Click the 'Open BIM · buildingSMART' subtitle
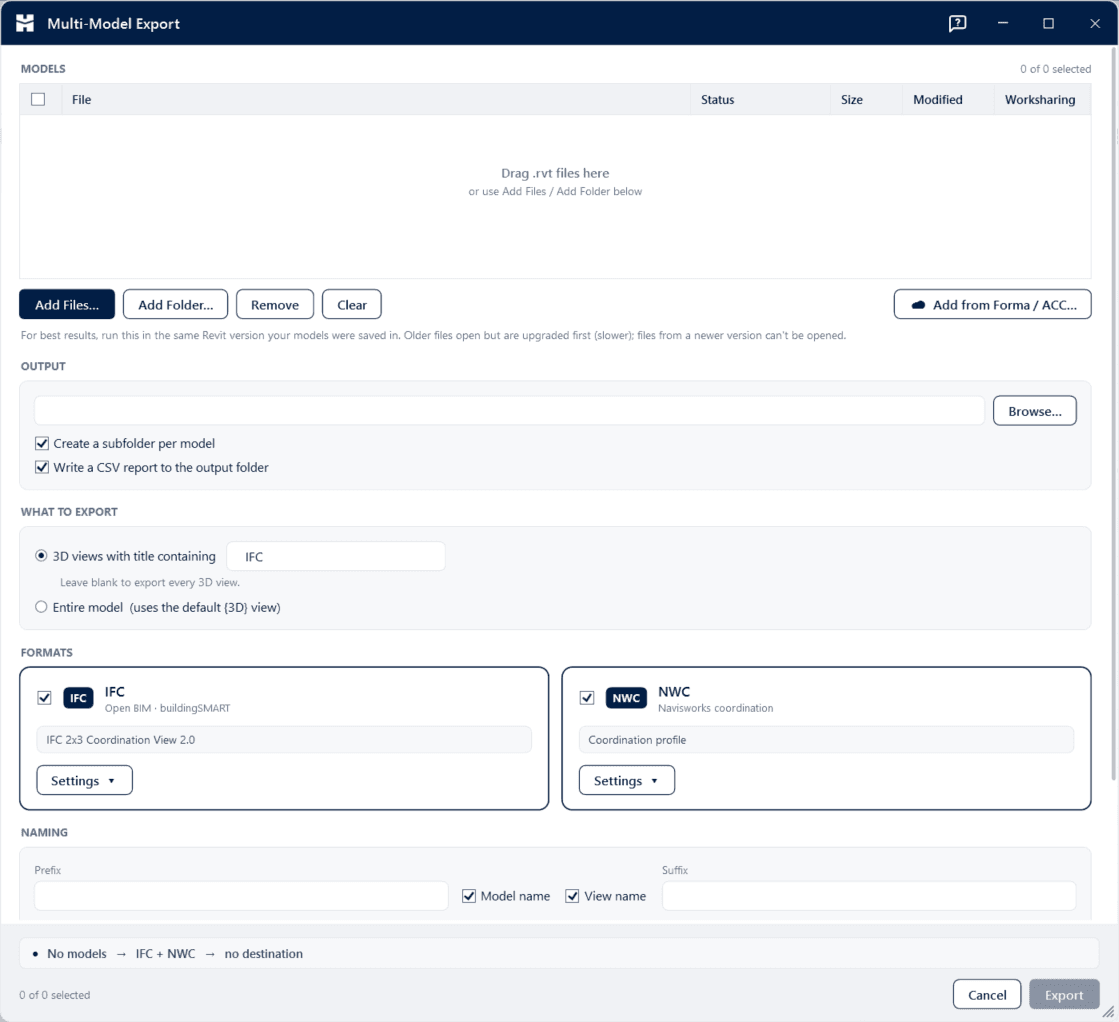 point(168,708)
